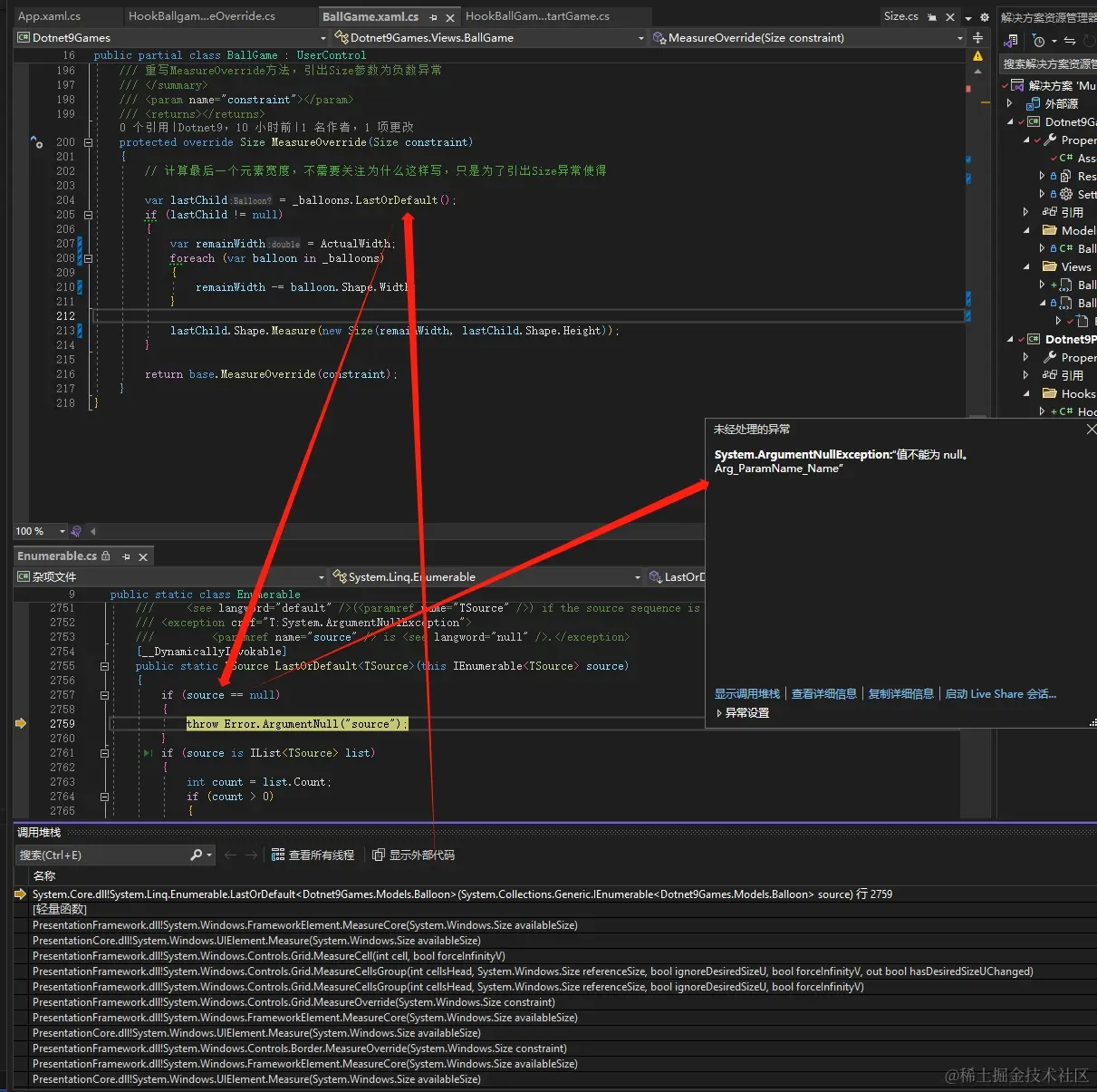The width and height of the screenshot is (1097, 1092).
Task: Open the tab overflow dropdown arrow
Action: pyautogui.click(x=968, y=17)
